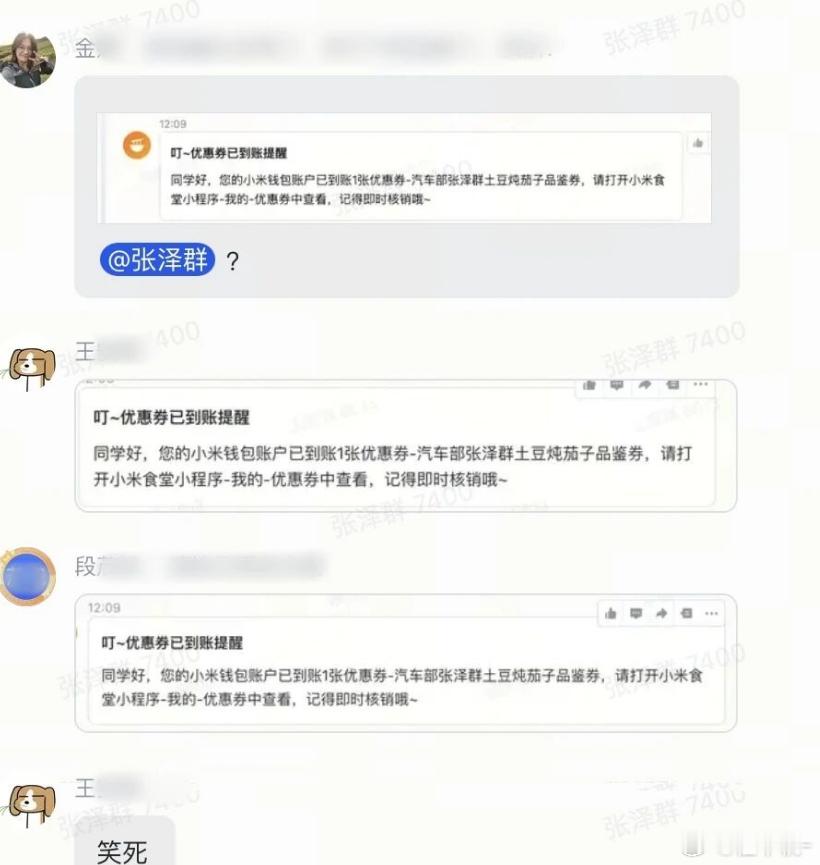Open the blue circle avatar of 段
This screenshot has height=865, width=820.
28,576
